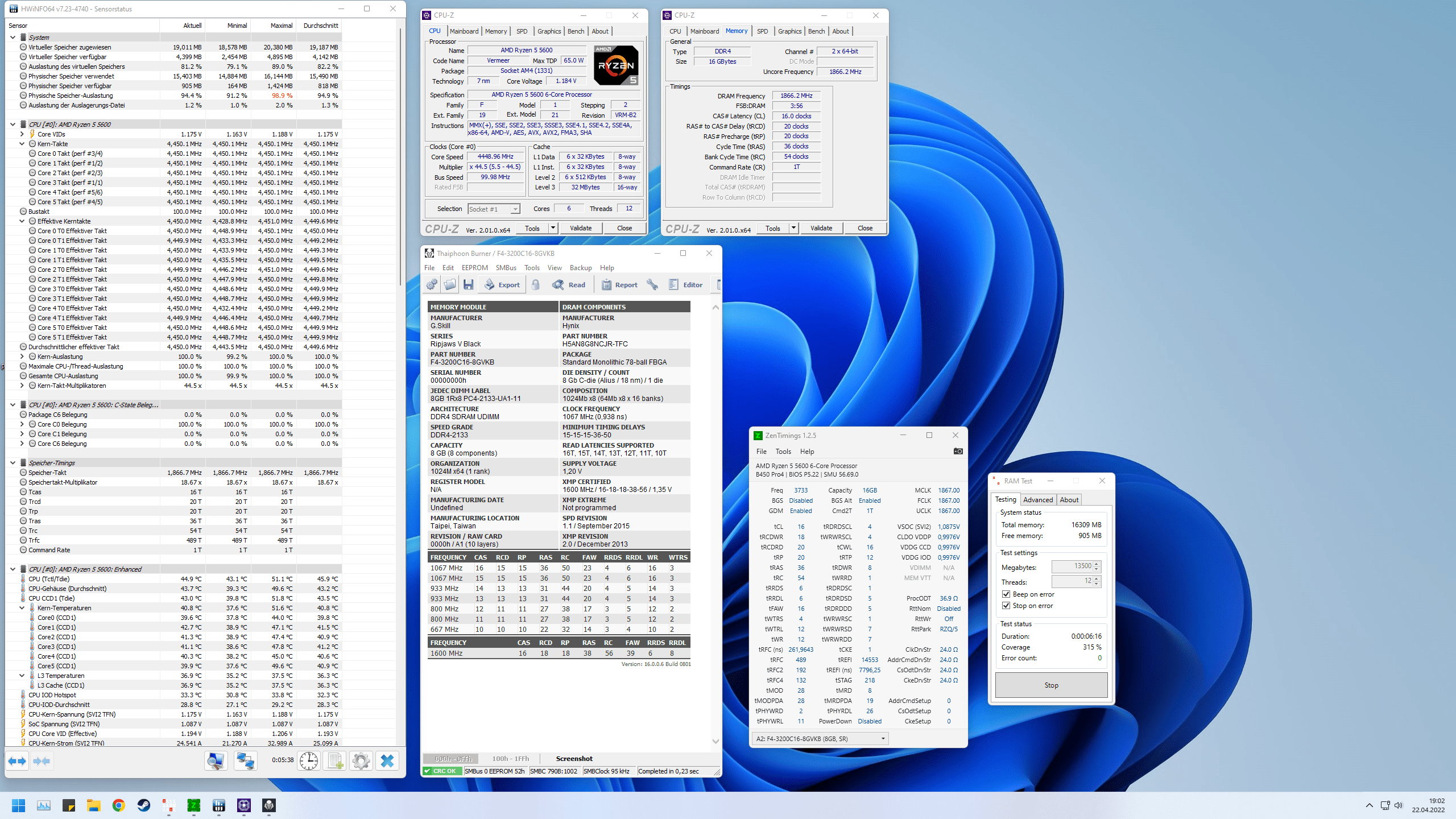Image resolution: width=1456 pixels, height=819 pixels.
Task: Click the shrink columns arrows icon in HWiNFO
Action: (x=42, y=761)
